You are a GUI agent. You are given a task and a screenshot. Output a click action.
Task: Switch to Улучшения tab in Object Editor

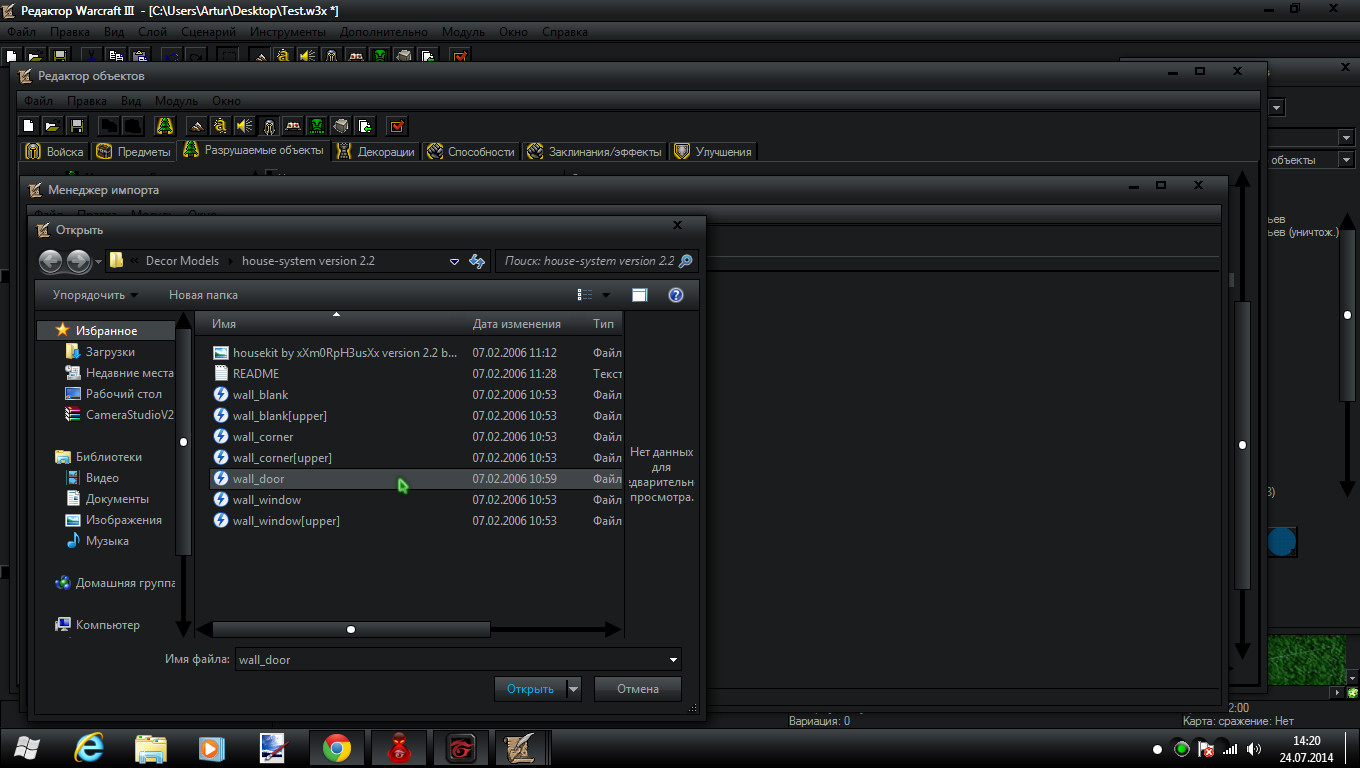[713, 152]
